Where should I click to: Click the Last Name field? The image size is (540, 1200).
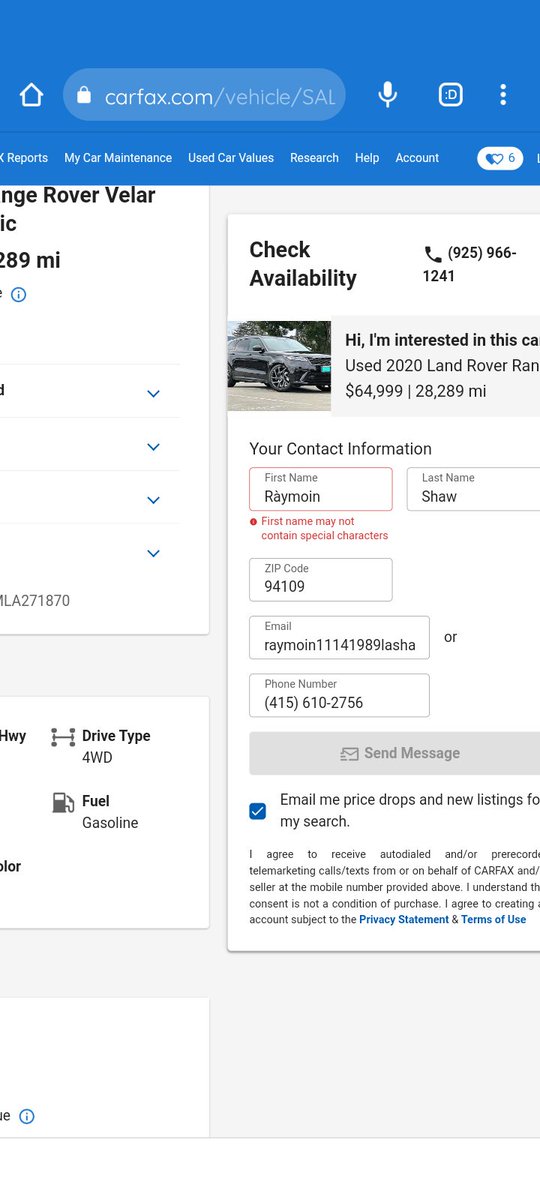pos(473,489)
